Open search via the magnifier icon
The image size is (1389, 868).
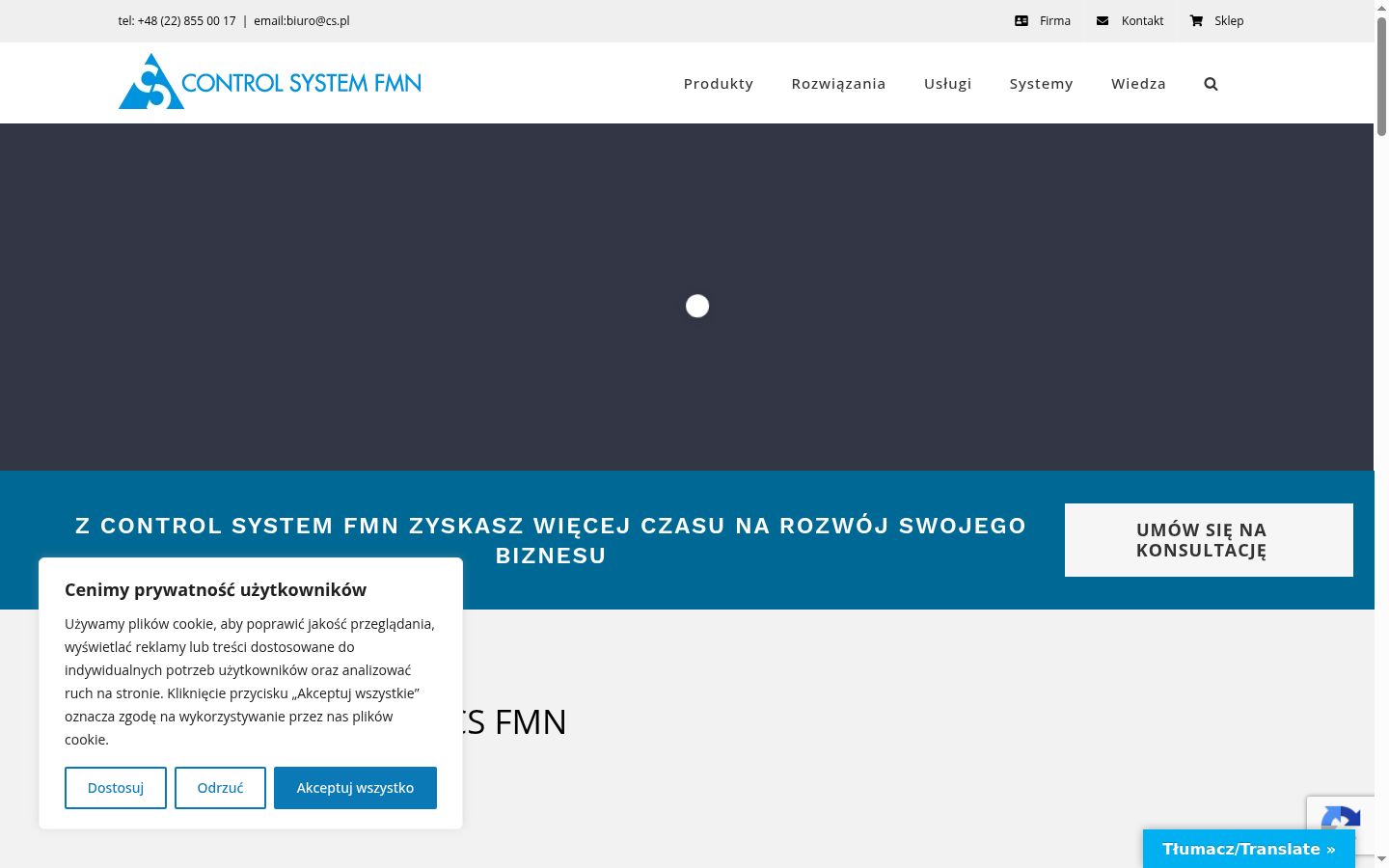(1211, 84)
